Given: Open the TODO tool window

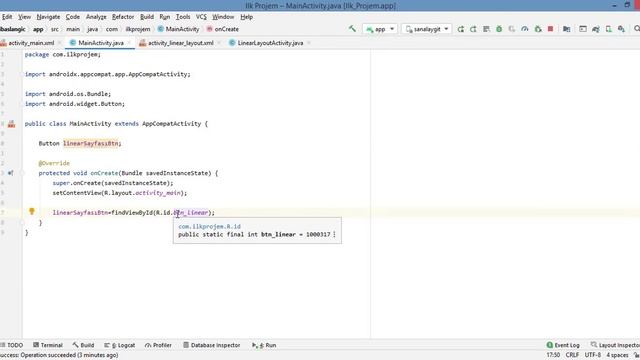Looking at the screenshot, I should pos(11,345).
